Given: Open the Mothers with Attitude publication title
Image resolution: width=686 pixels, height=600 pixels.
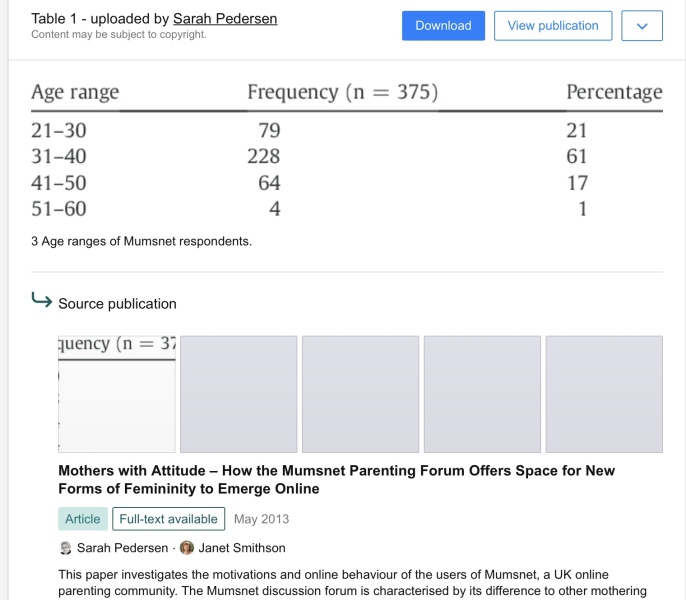Looking at the screenshot, I should [x=336, y=479].
